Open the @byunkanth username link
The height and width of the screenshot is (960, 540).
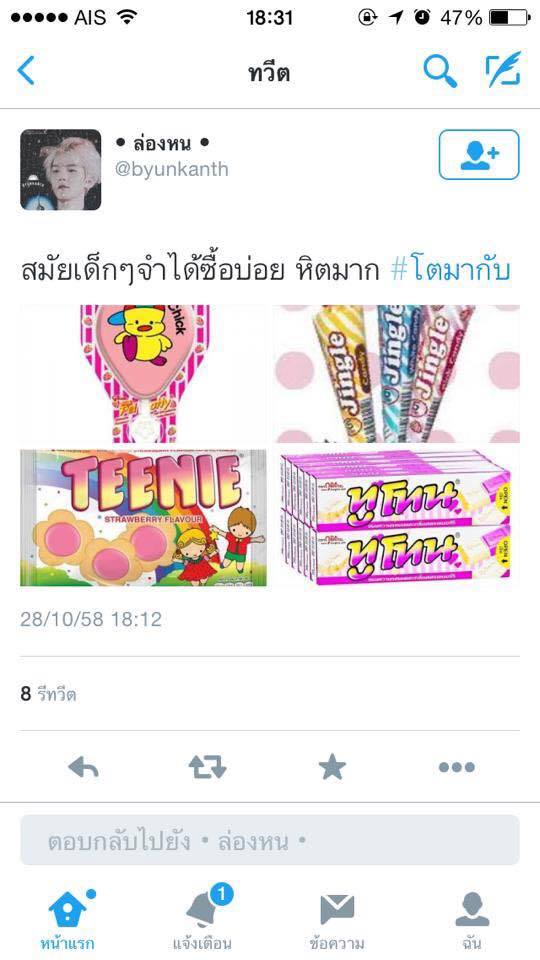point(171,169)
